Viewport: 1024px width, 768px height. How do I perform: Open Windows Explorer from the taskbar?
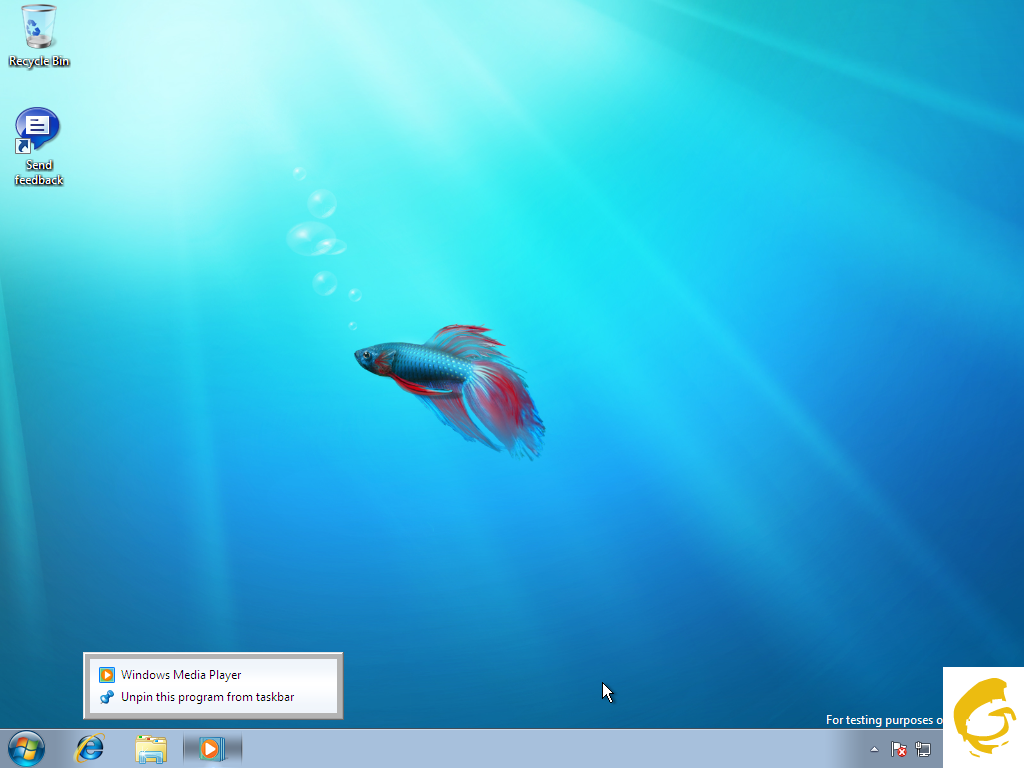(x=151, y=748)
